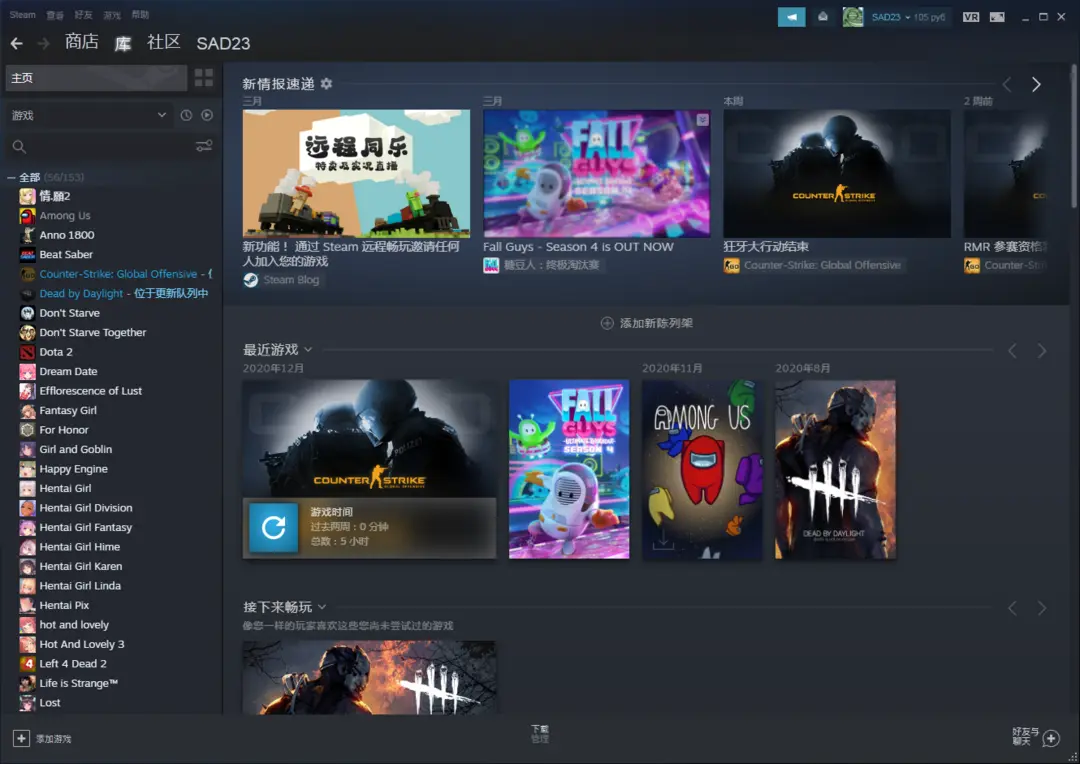1080x764 pixels.
Task: Open Friends and Chat icon
Action: 1051,739
